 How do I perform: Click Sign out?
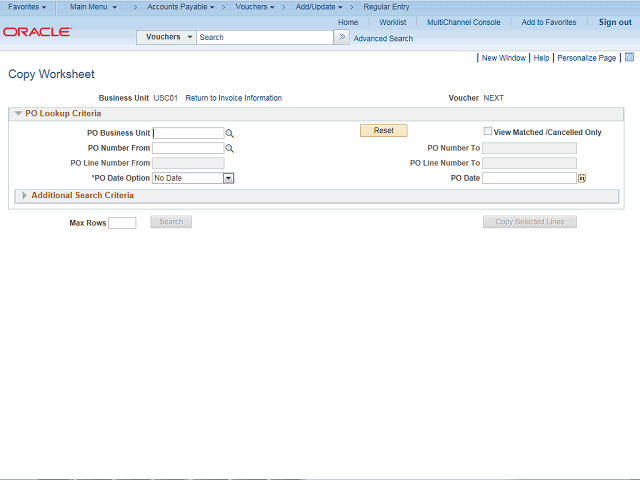pos(615,22)
